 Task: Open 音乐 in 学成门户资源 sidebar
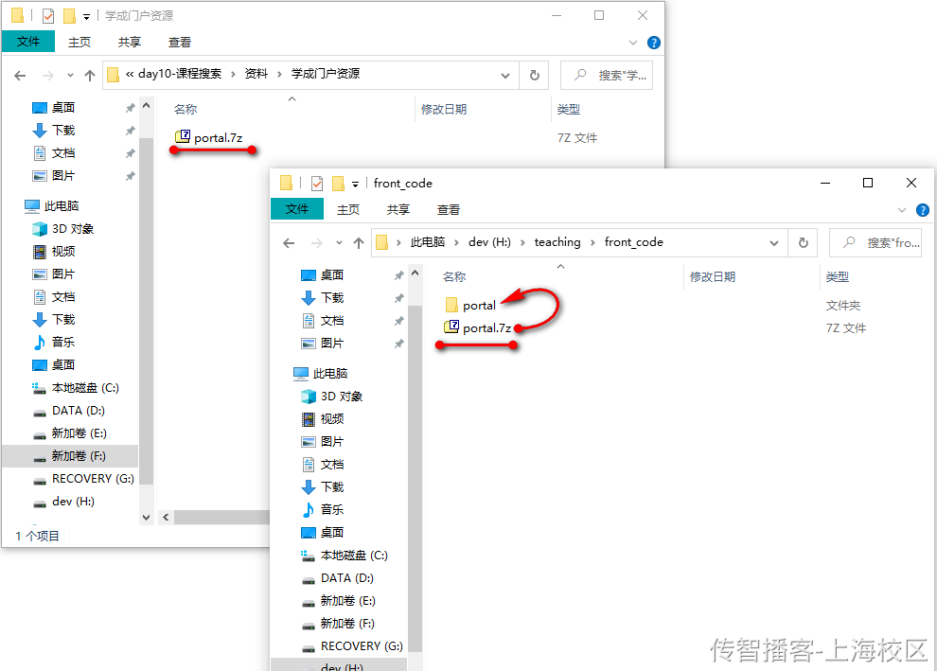tap(54, 342)
